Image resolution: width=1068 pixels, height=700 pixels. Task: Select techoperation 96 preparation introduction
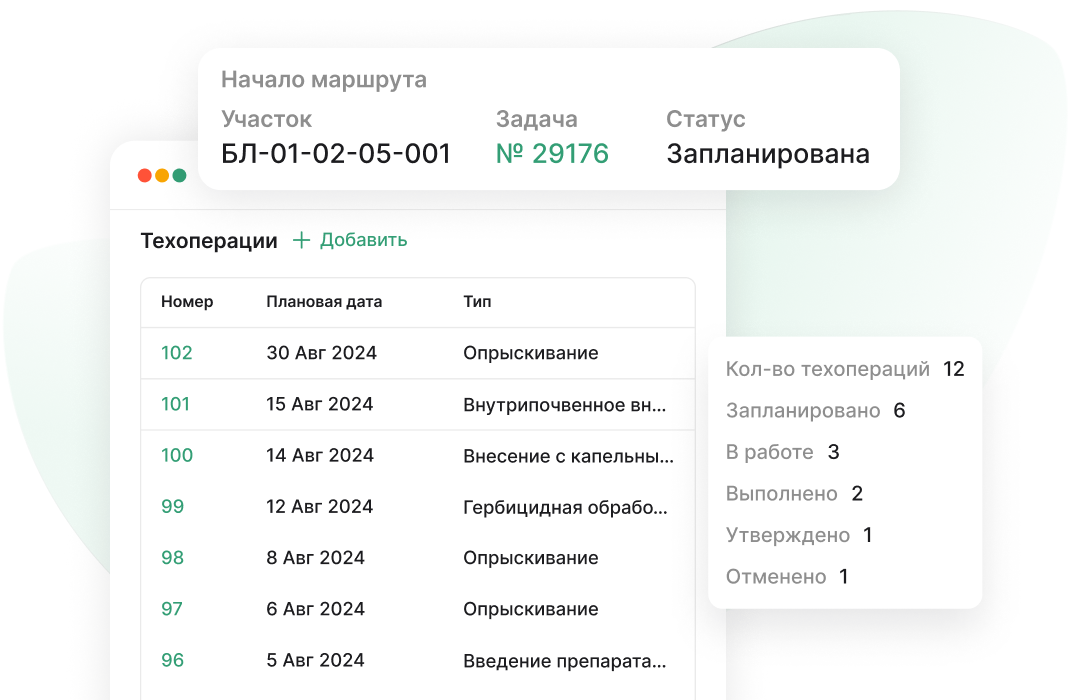170,660
